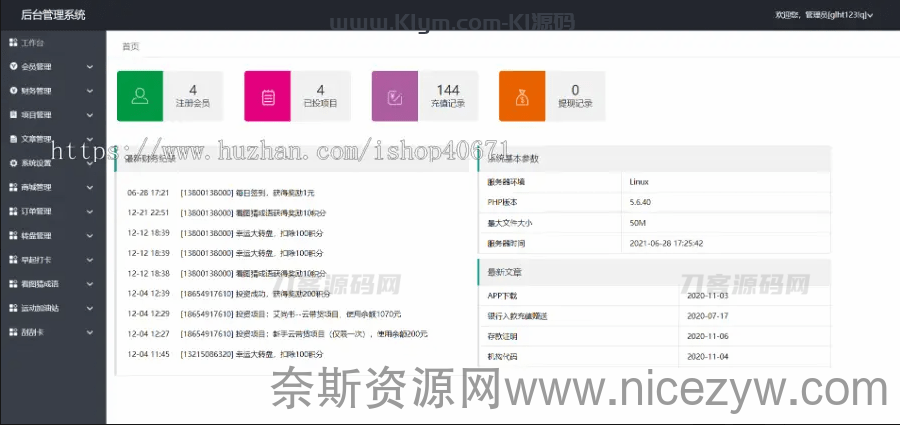
Task: Expand the 财务管理 menu chevron
Action: pos(90,91)
